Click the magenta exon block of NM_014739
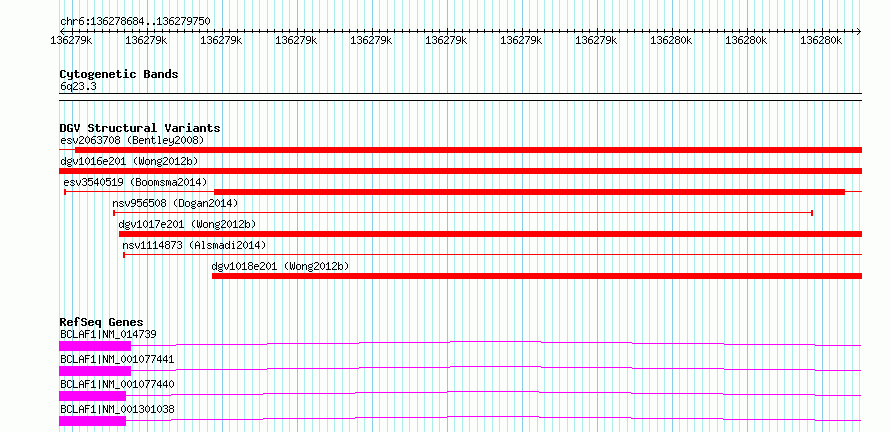 point(95,346)
